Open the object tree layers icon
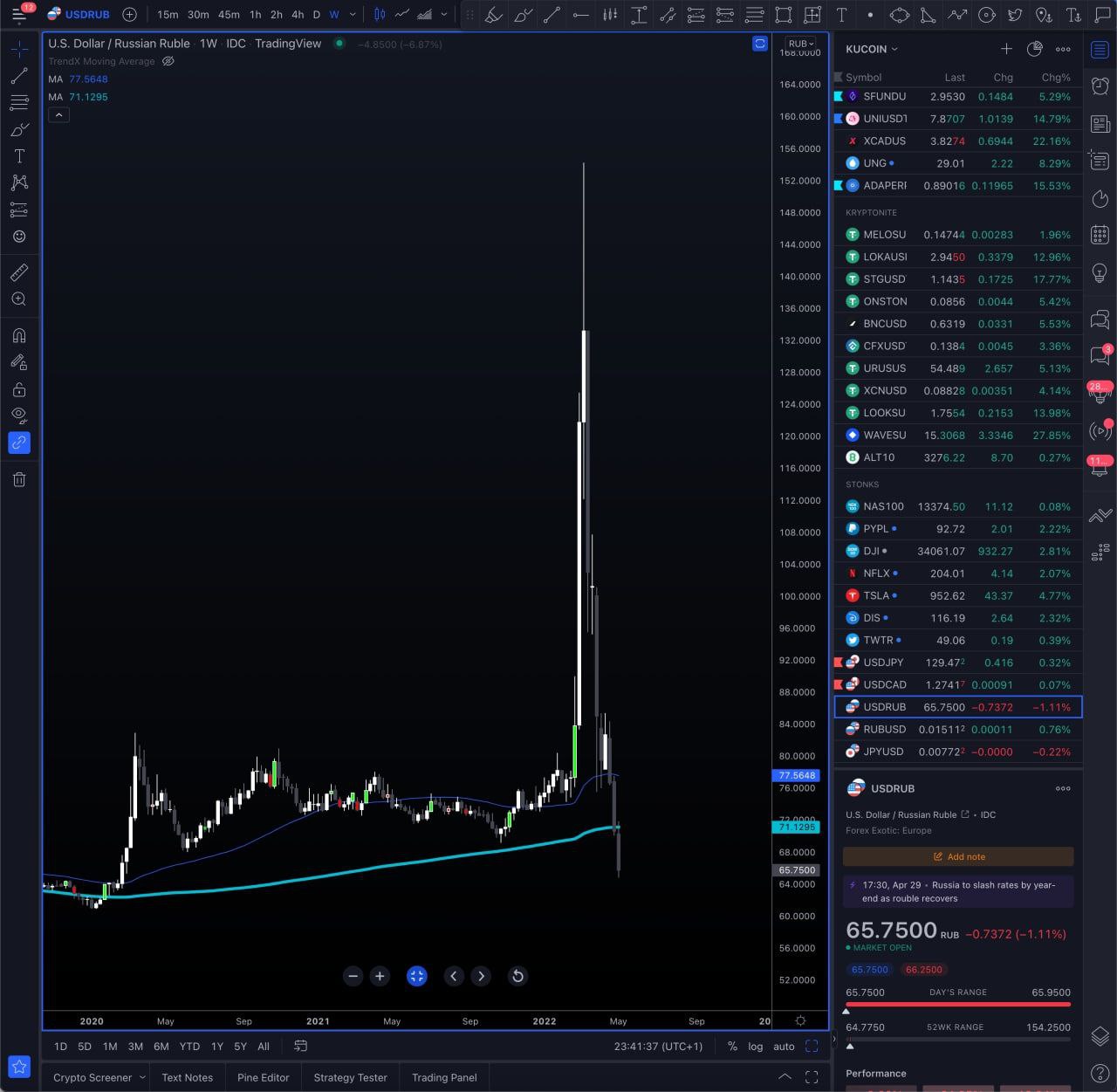The image size is (1117, 1092). click(1100, 1036)
